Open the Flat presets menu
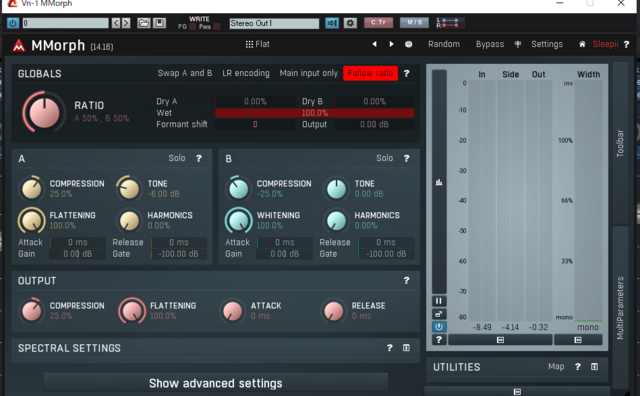 click(x=258, y=44)
